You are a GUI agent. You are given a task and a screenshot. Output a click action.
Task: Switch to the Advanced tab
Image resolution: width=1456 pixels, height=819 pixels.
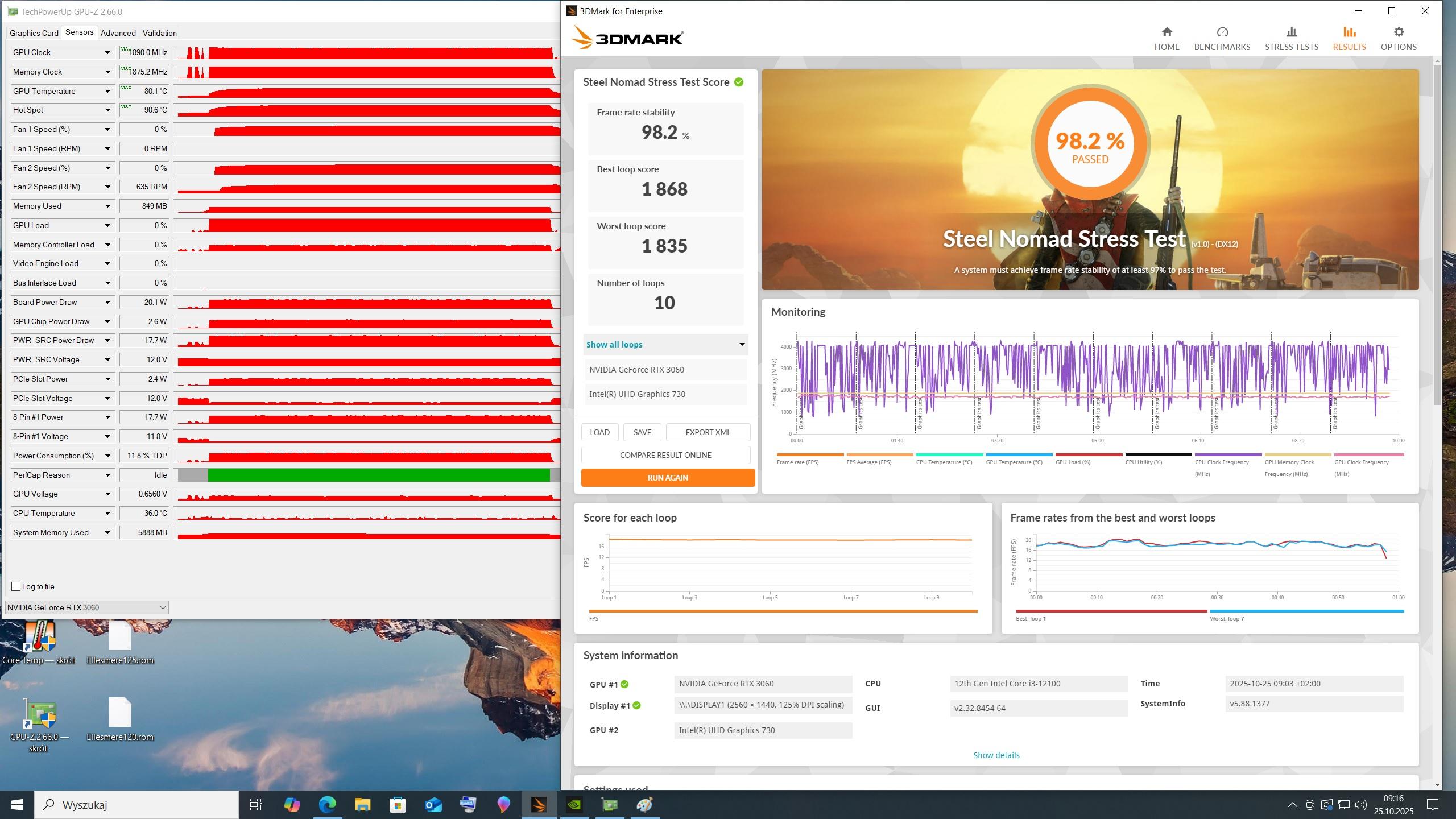pyautogui.click(x=118, y=33)
